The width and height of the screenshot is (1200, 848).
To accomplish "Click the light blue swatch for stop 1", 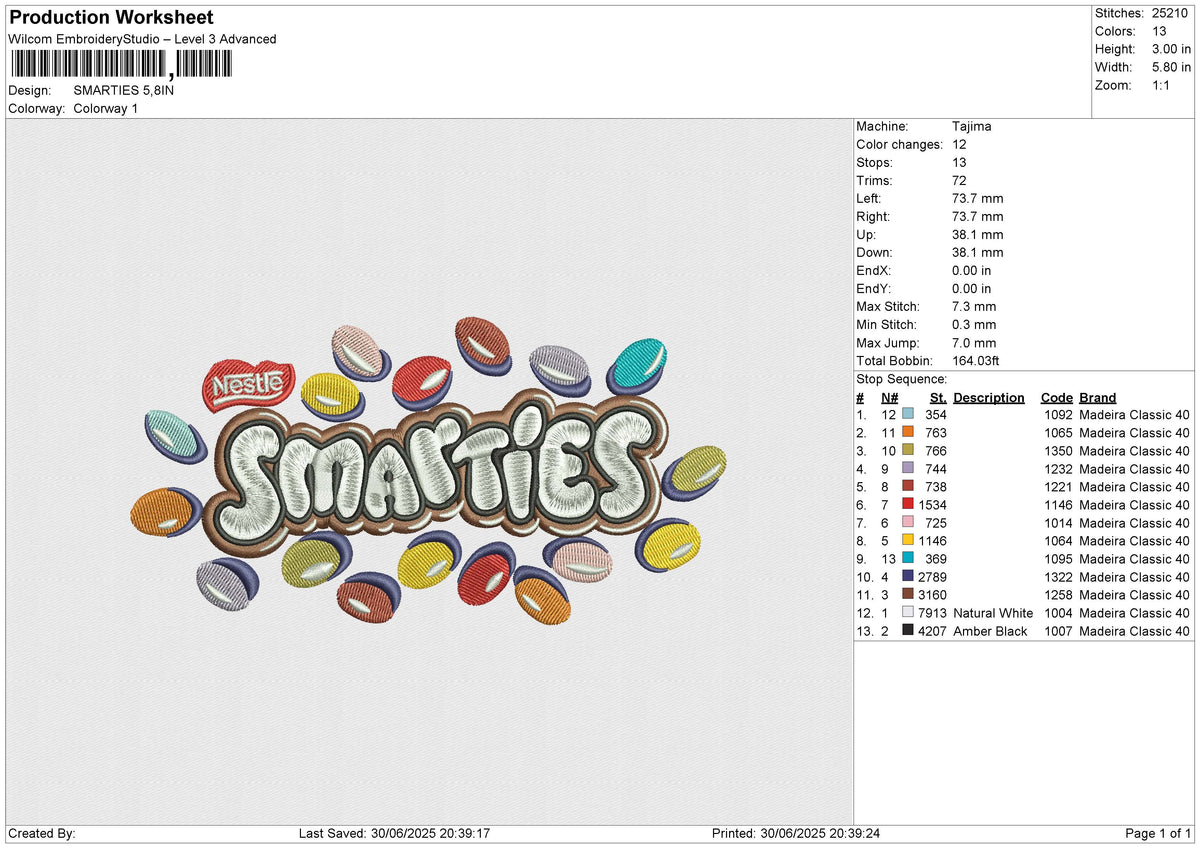I will click(908, 414).
